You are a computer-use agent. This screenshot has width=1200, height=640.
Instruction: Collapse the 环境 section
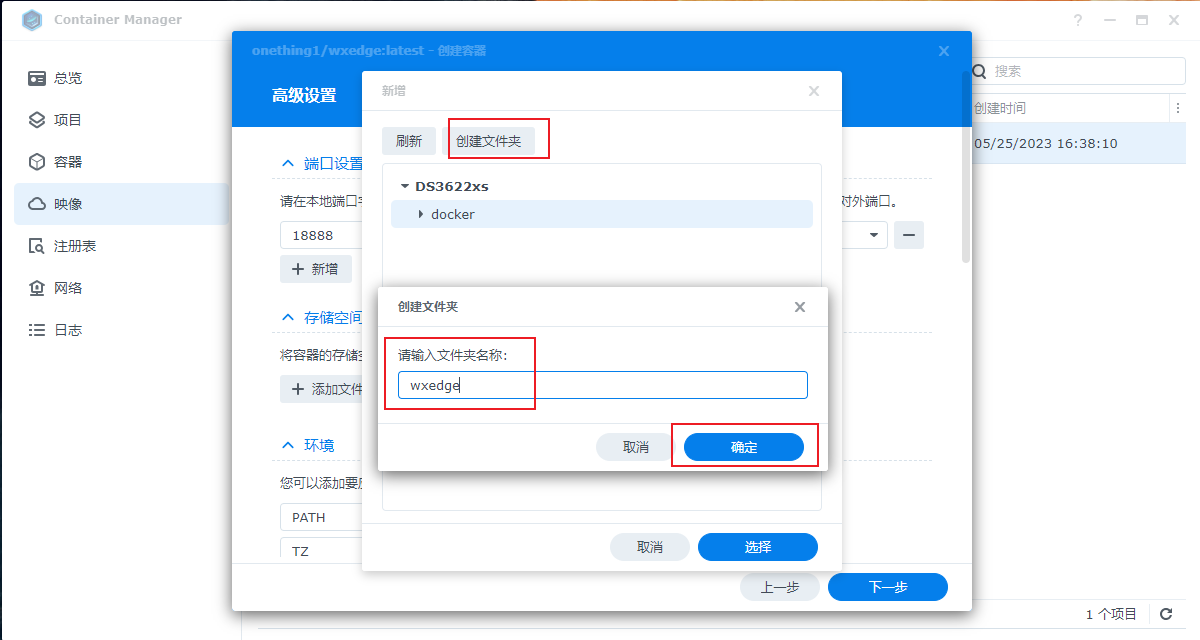[x=288, y=445]
